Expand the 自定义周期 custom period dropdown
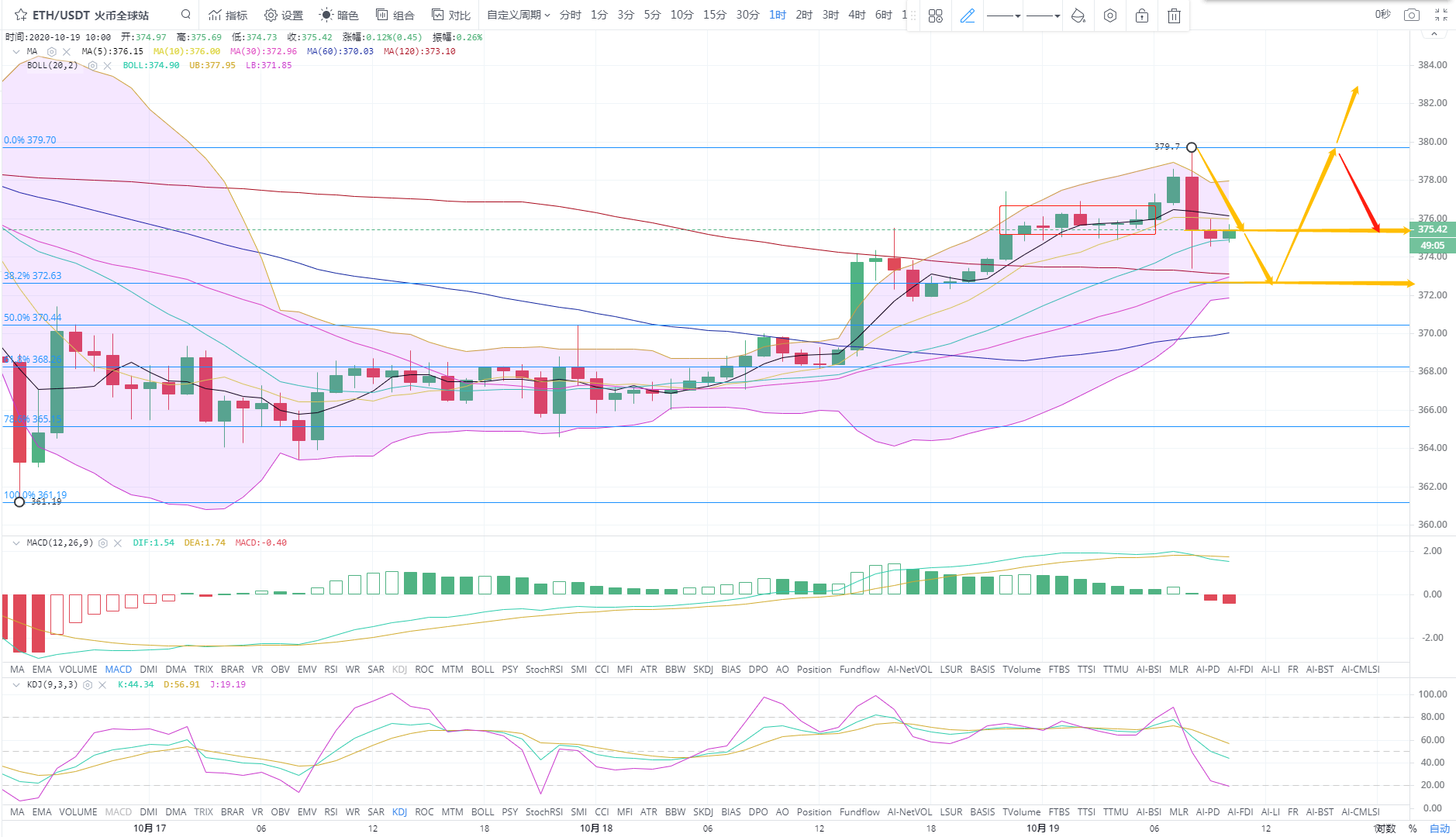1456x837 pixels. 518,15
